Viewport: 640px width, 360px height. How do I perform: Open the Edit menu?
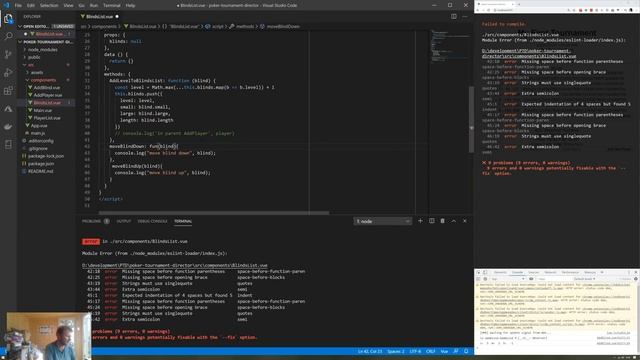click(x=31, y=5)
